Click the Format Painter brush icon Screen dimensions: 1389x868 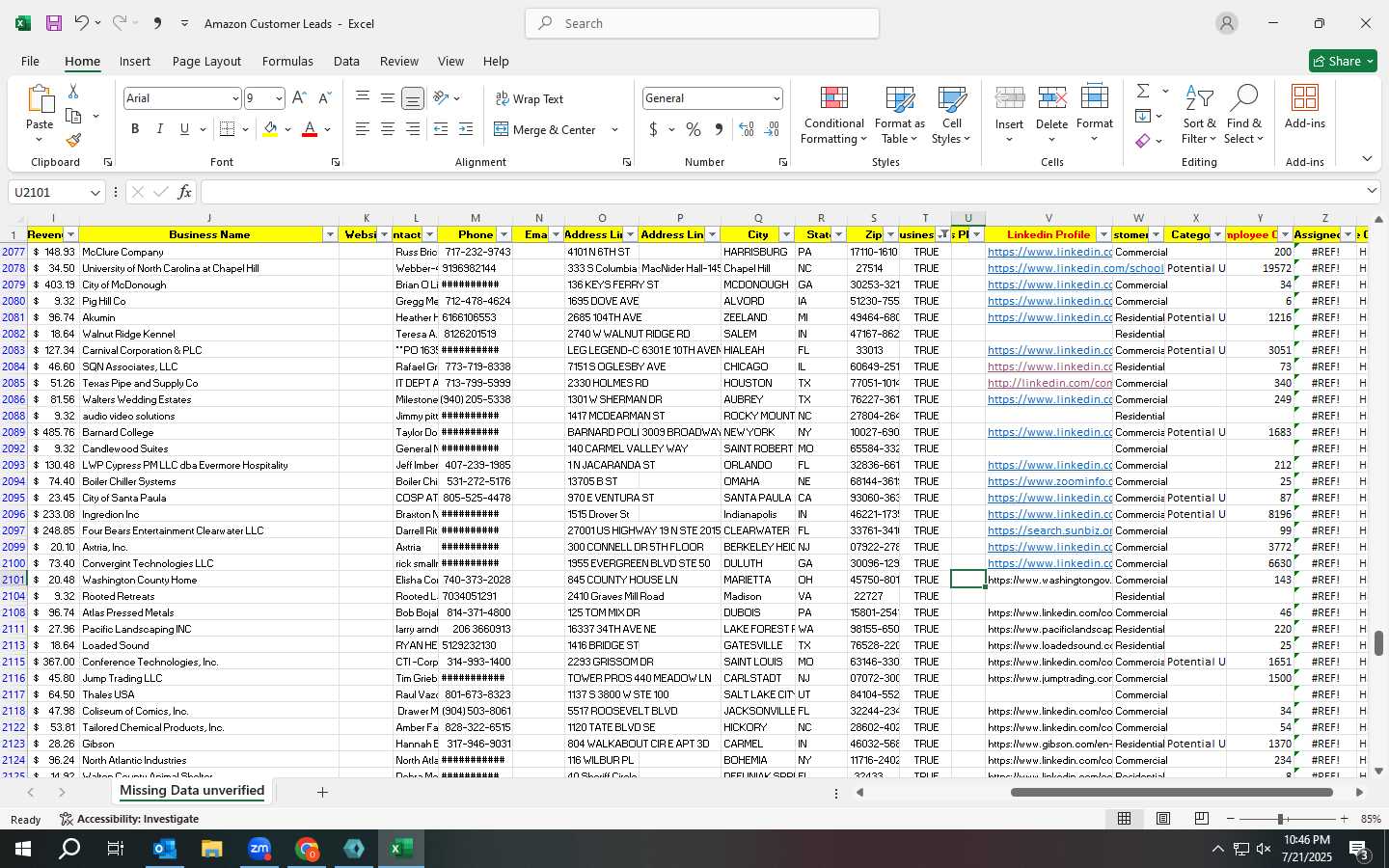[x=73, y=141]
